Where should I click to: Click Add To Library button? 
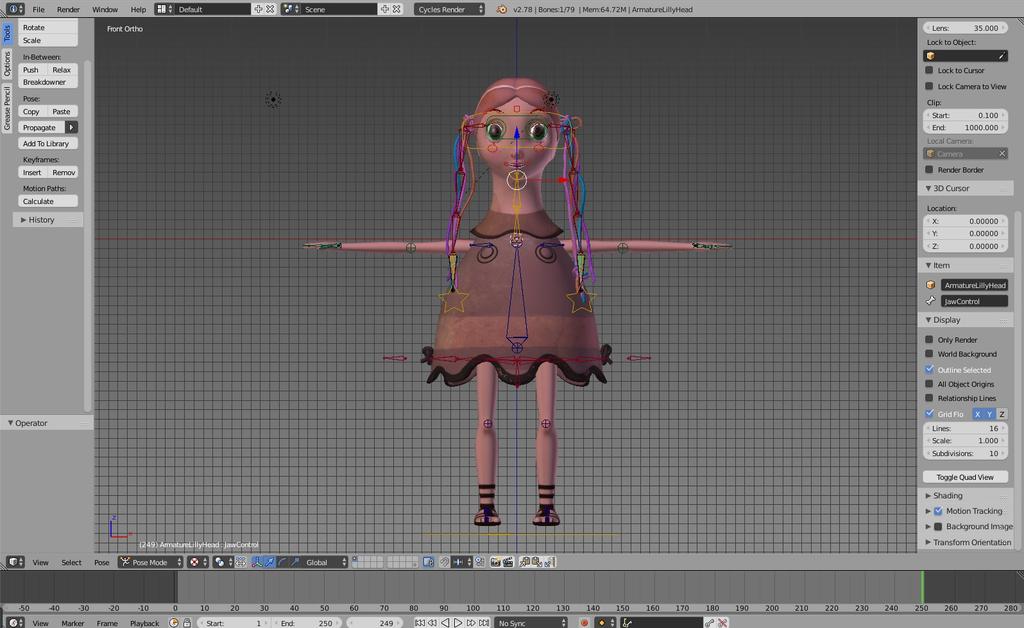coord(48,144)
